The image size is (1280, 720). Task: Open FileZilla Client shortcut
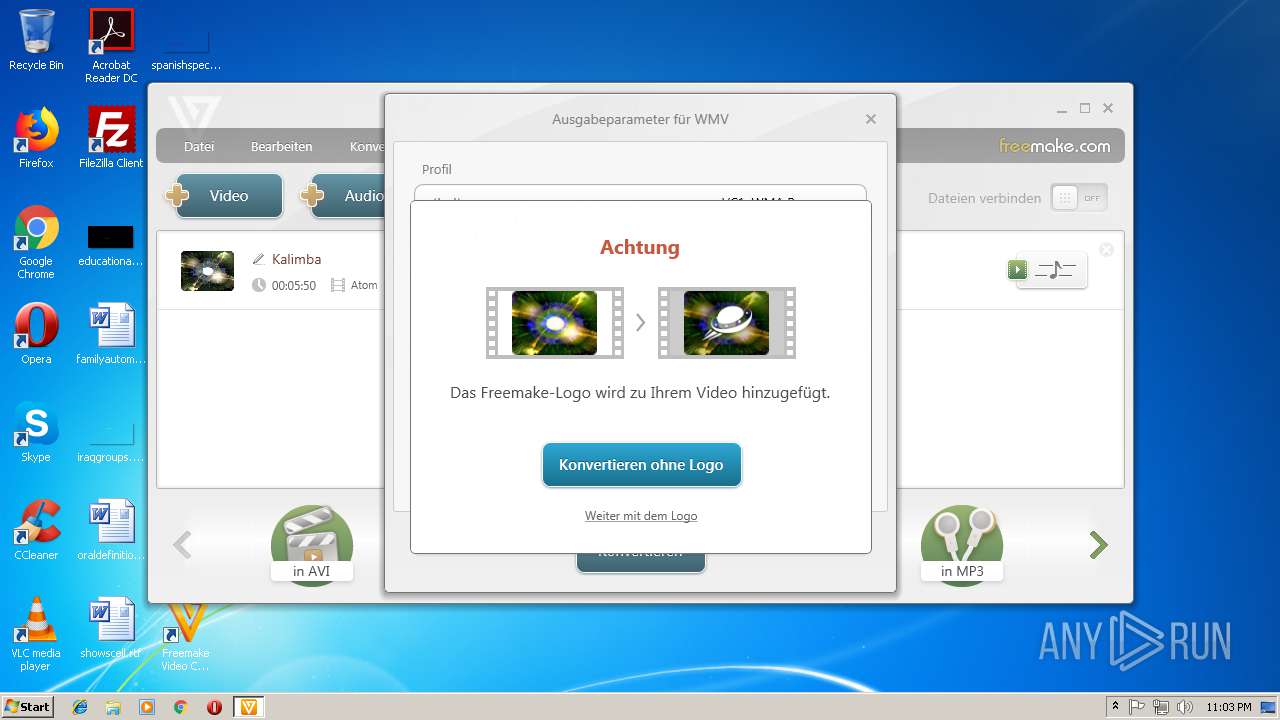coord(111,138)
